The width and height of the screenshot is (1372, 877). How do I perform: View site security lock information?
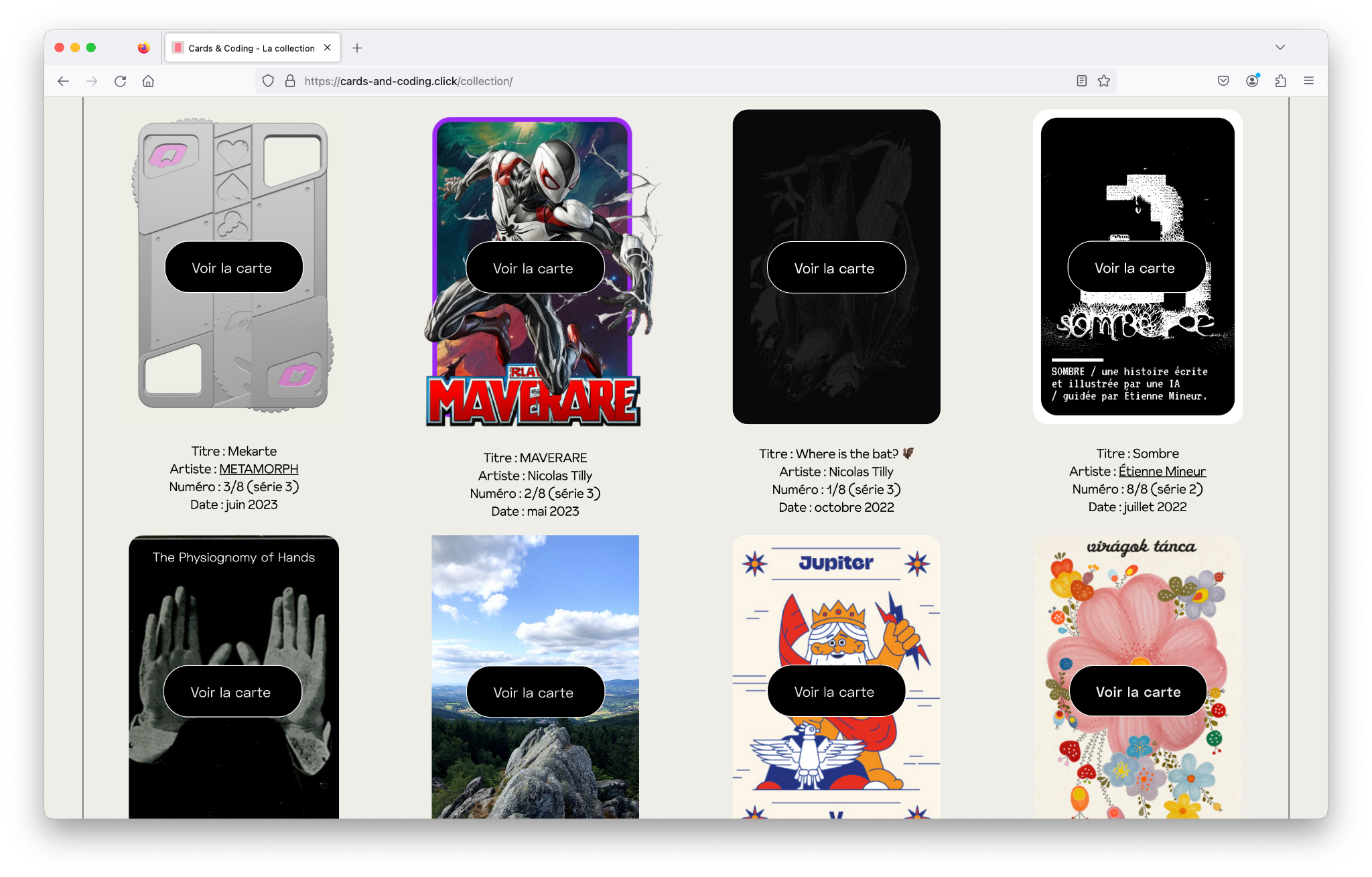tap(290, 81)
